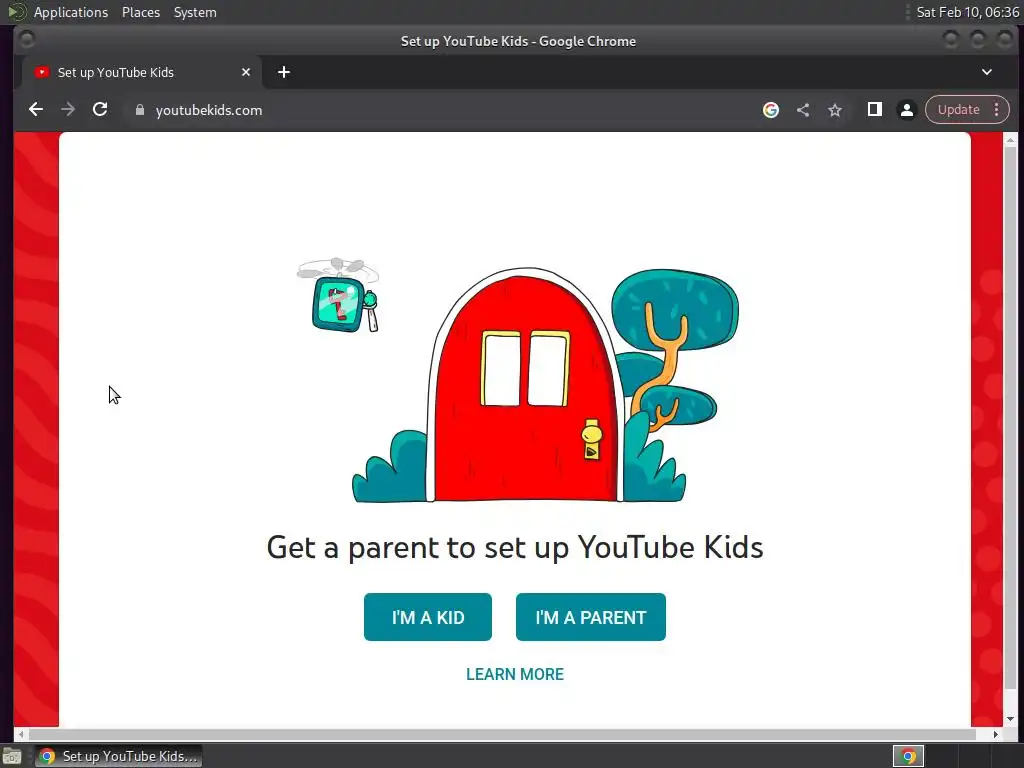Open the System menu
The image size is (1024, 768).
coord(195,12)
